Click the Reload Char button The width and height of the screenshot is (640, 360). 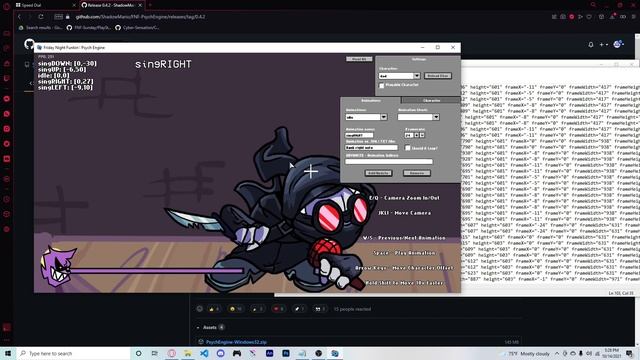pos(438,76)
